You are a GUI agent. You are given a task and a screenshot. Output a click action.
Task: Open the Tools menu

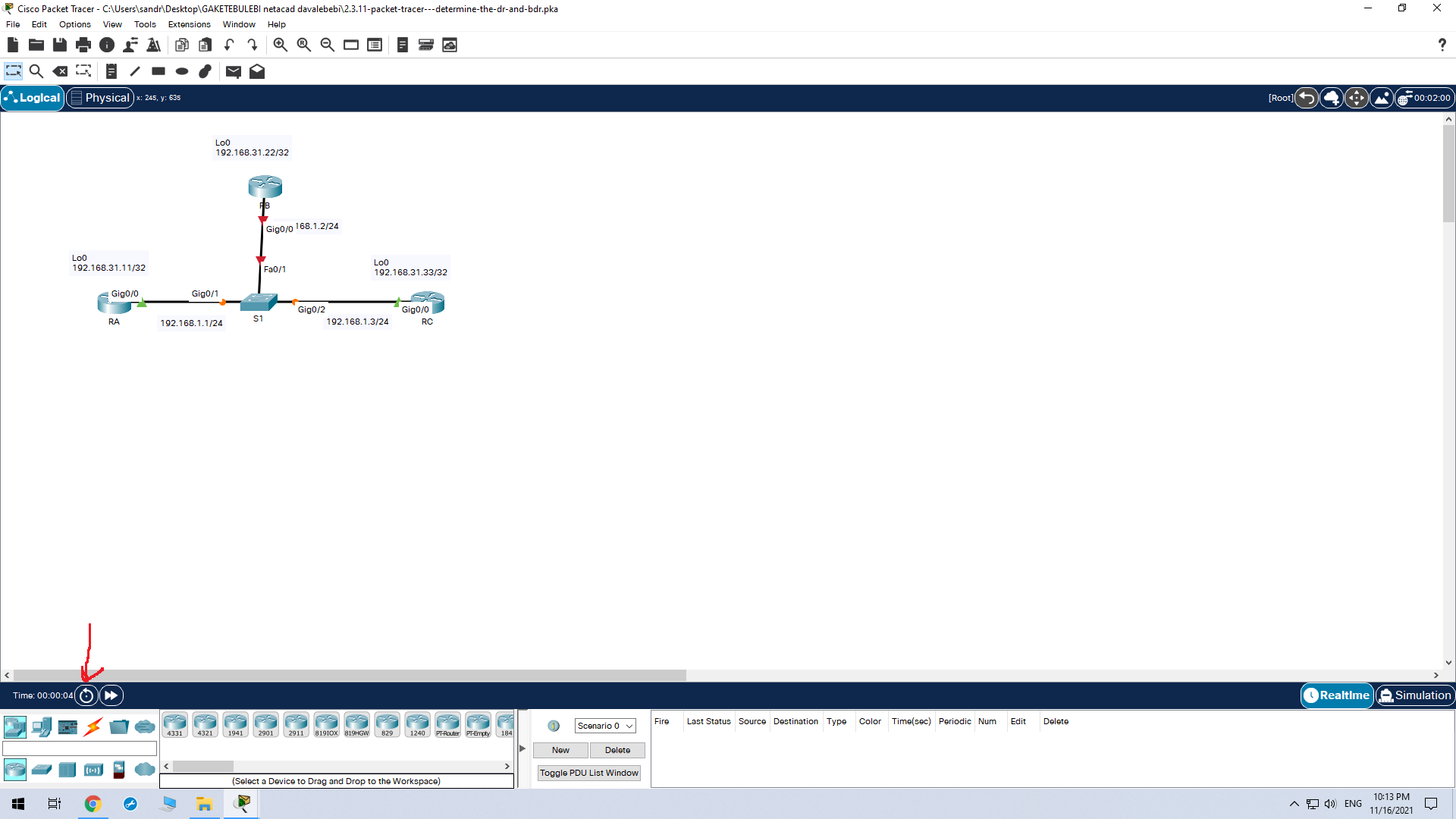tap(145, 24)
